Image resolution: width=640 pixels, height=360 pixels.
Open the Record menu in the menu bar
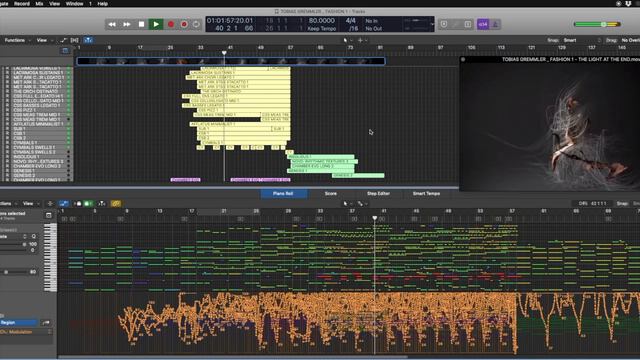point(22,4)
